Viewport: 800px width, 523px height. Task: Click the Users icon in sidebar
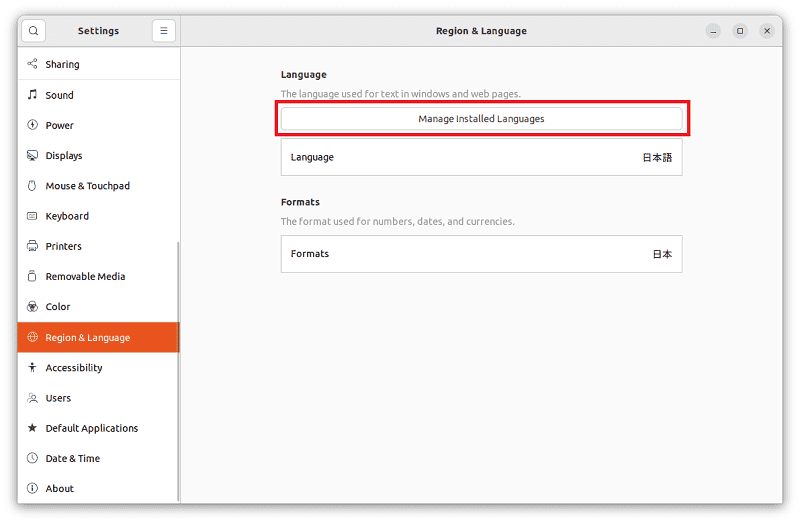coord(32,397)
